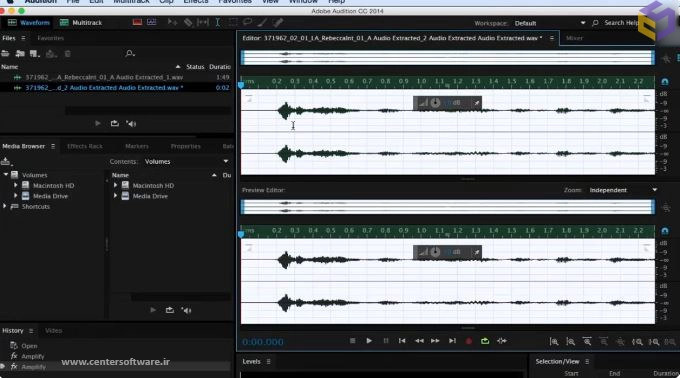680x378 pixels.
Task: Open the Zoom Independent dropdown
Action: tap(623, 190)
